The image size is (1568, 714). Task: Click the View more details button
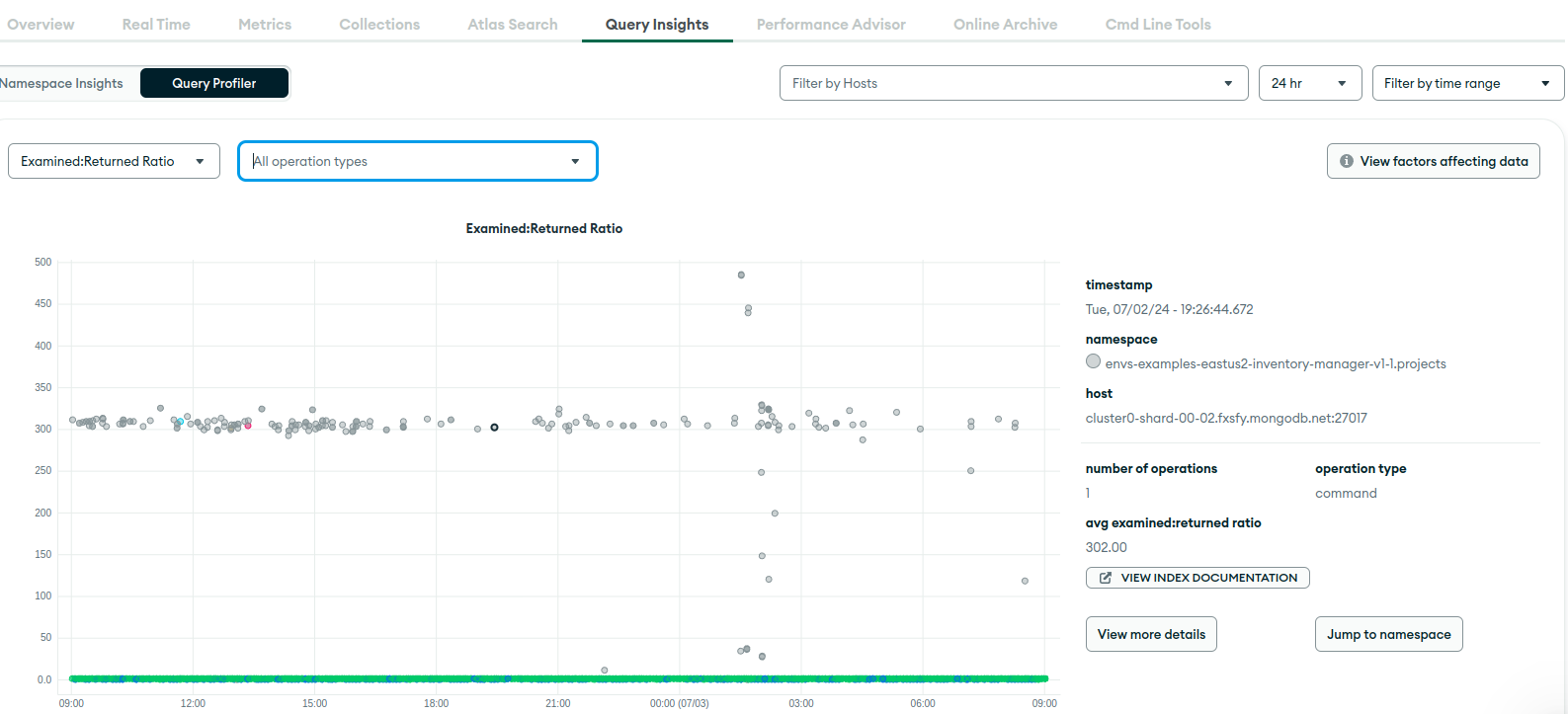[x=1151, y=634]
